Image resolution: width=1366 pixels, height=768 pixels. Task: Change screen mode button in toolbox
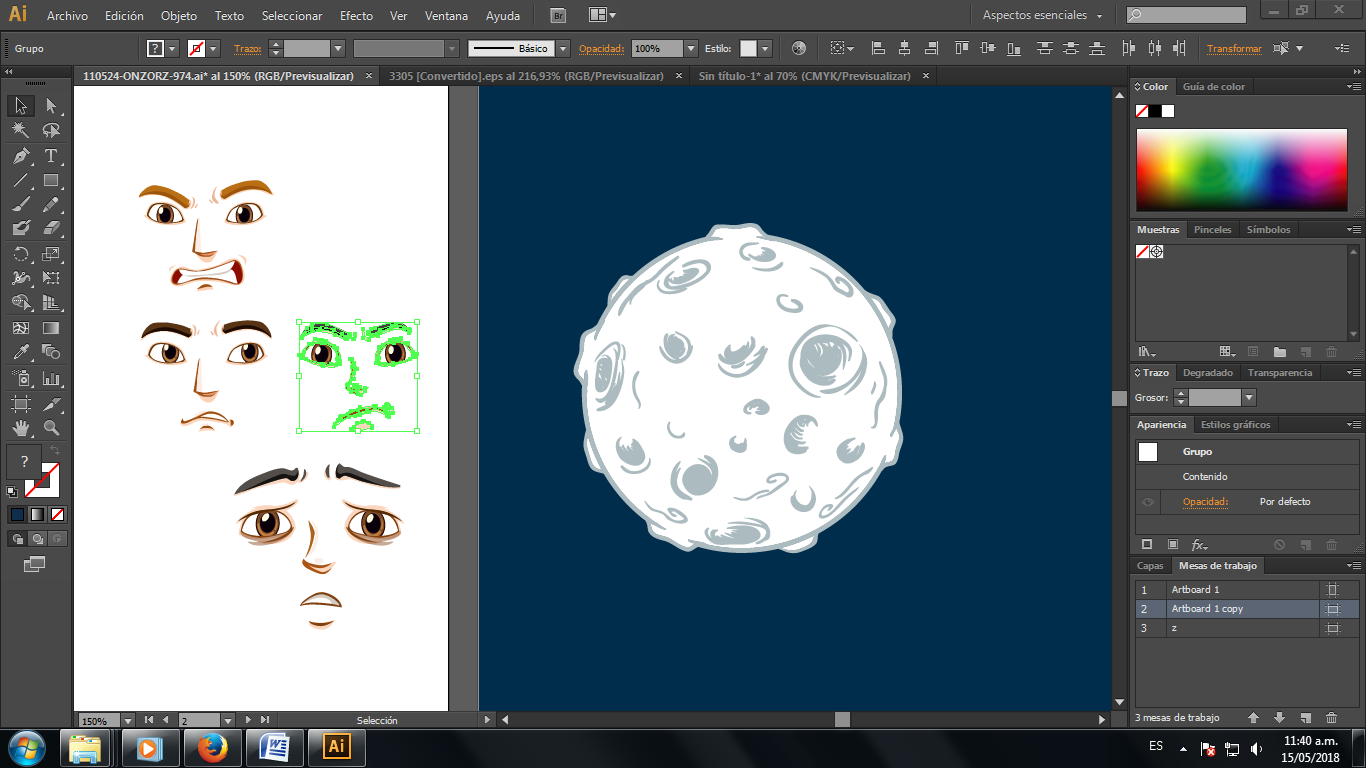(35, 565)
